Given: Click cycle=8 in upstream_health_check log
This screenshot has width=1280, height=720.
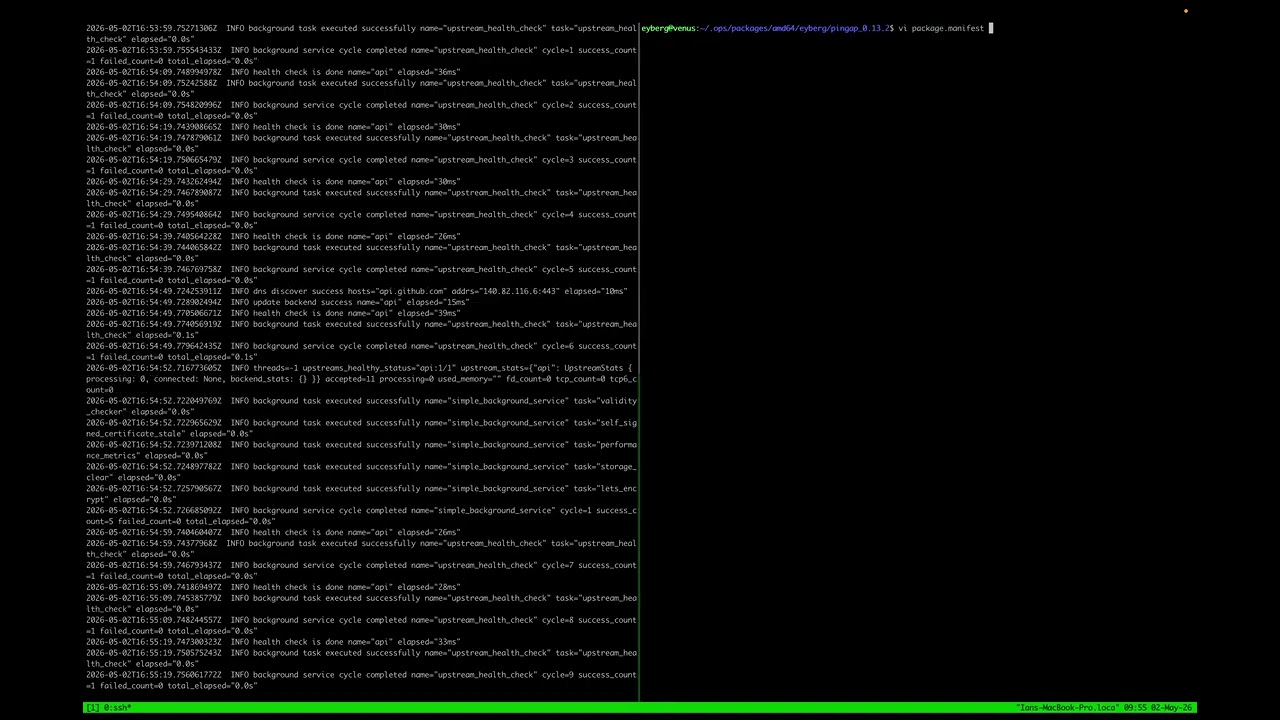Looking at the screenshot, I should 557,620.
